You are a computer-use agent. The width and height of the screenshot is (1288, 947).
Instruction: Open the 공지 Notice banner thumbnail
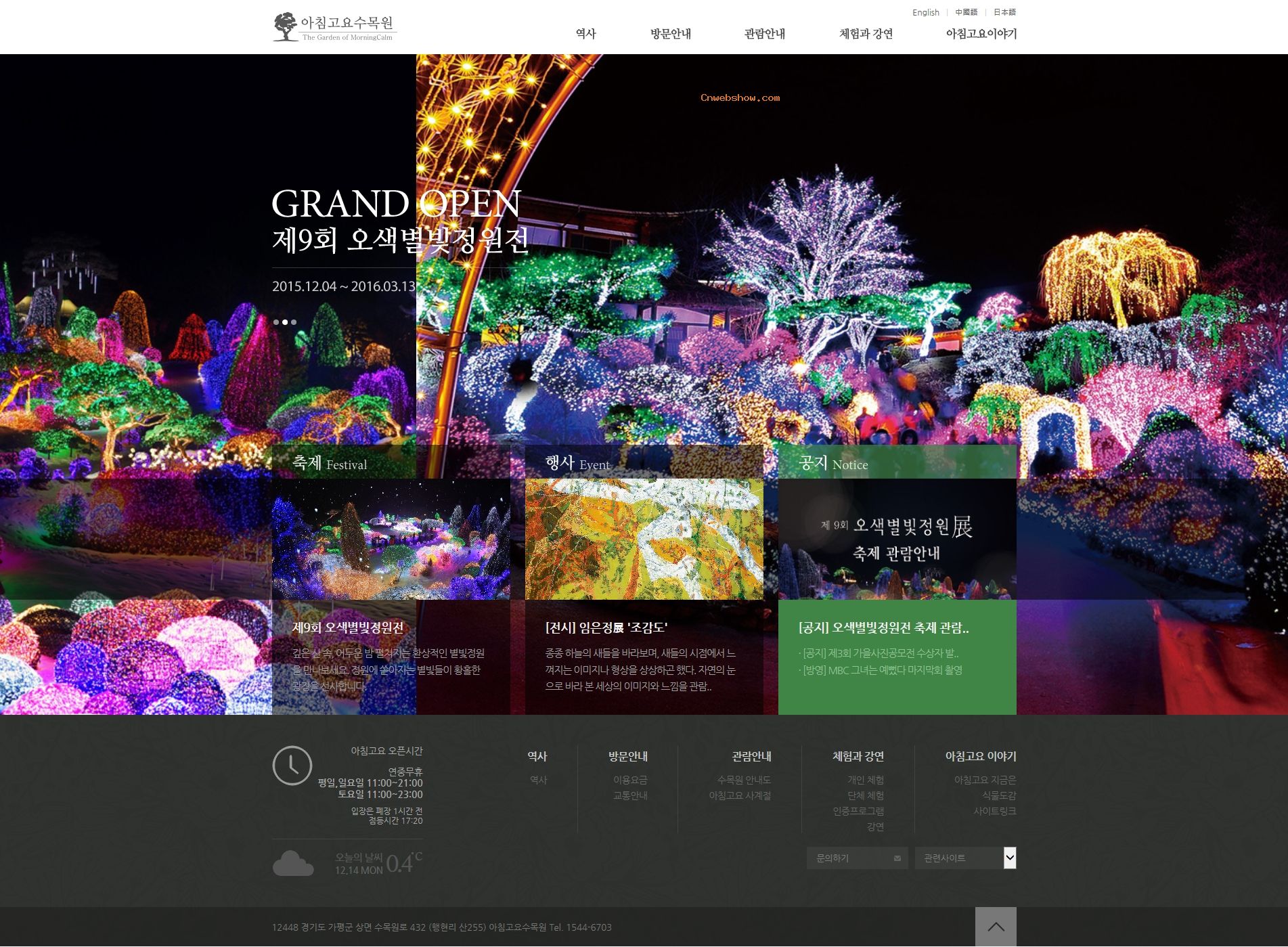(x=897, y=539)
